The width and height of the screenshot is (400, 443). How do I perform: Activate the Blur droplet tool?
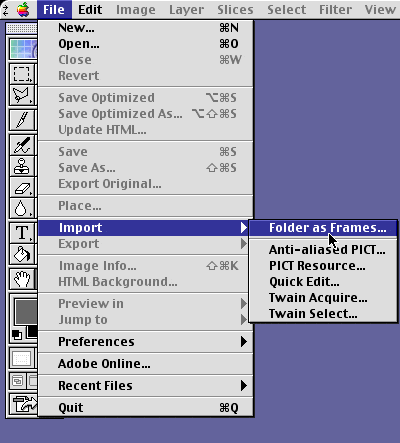coord(22,208)
